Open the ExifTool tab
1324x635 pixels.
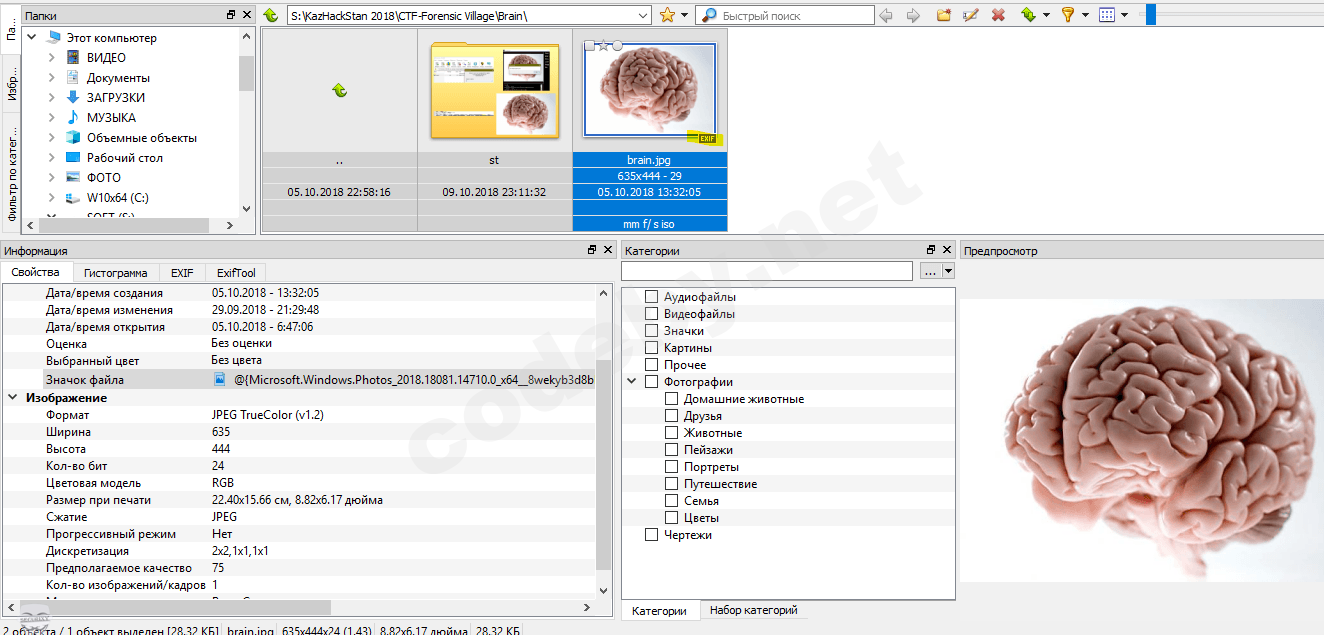click(x=236, y=273)
